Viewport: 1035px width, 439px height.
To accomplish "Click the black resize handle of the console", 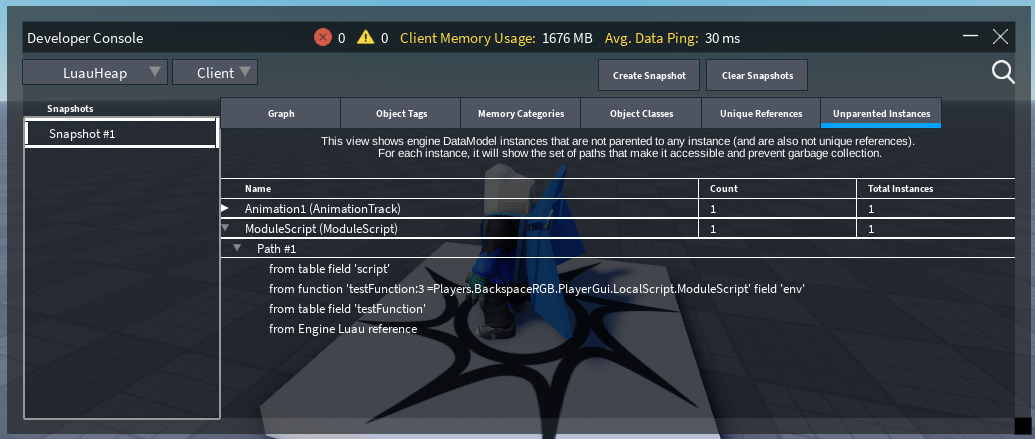I will pyautogui.click(x=1022, y=424).
